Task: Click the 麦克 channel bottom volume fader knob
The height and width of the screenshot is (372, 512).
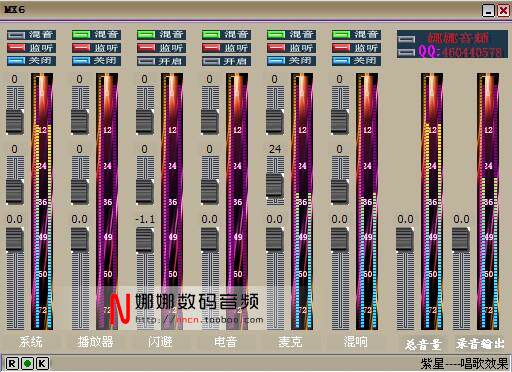Action: (275, 239)
